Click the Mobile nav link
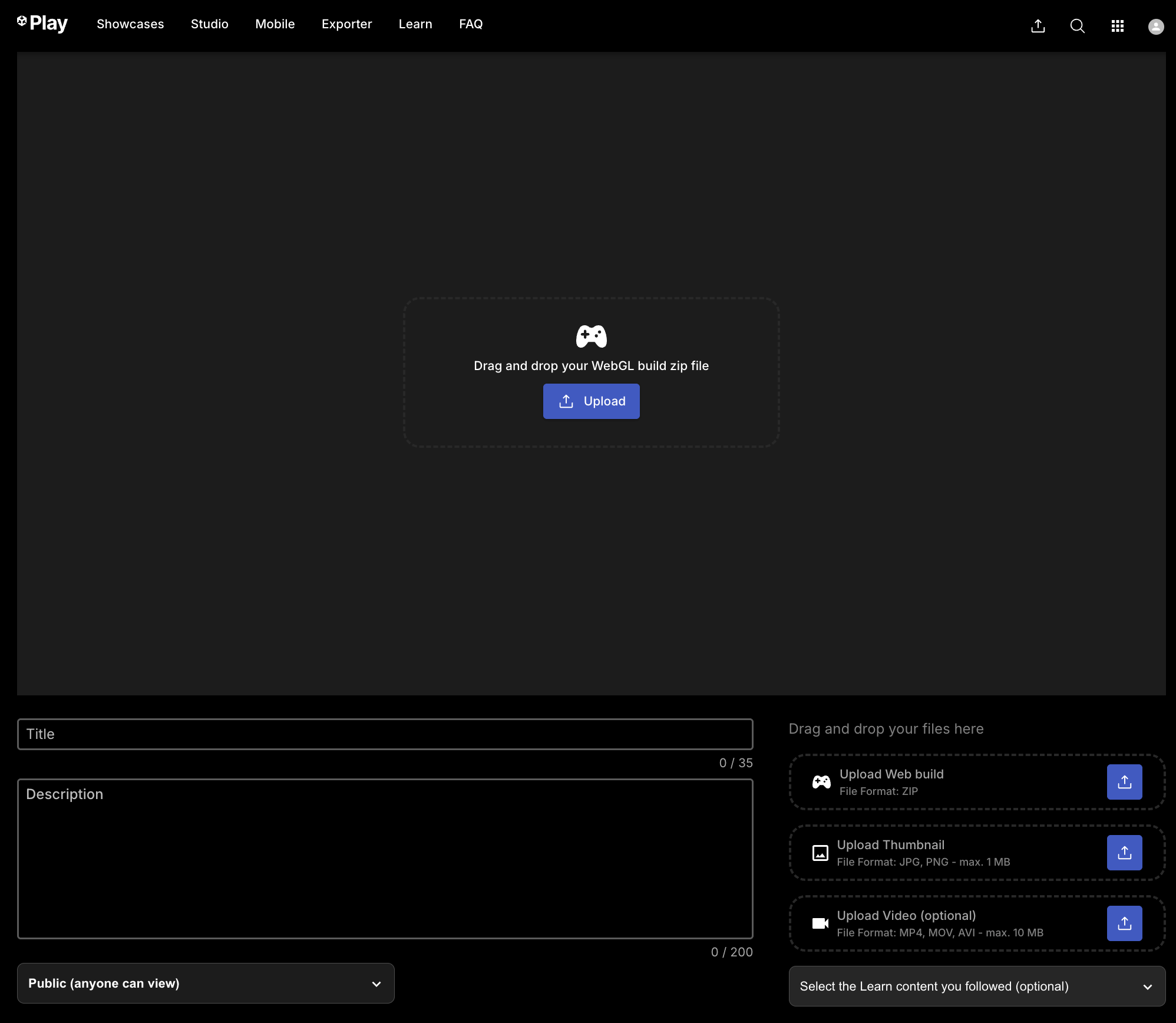Image resolution: width=1176 pixels, height=1023 pixels. tap(275, 24)
